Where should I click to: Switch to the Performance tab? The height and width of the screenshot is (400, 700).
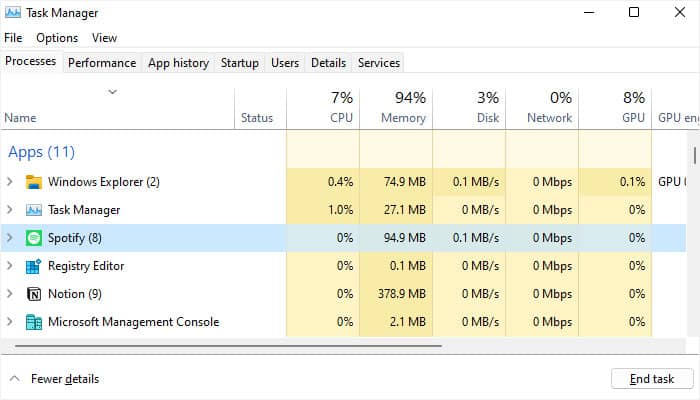click(102, 63)
